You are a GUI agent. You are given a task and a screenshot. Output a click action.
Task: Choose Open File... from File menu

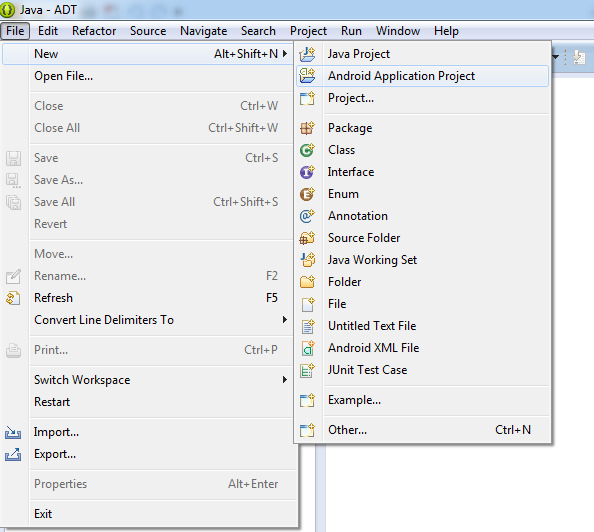(148, 76)
